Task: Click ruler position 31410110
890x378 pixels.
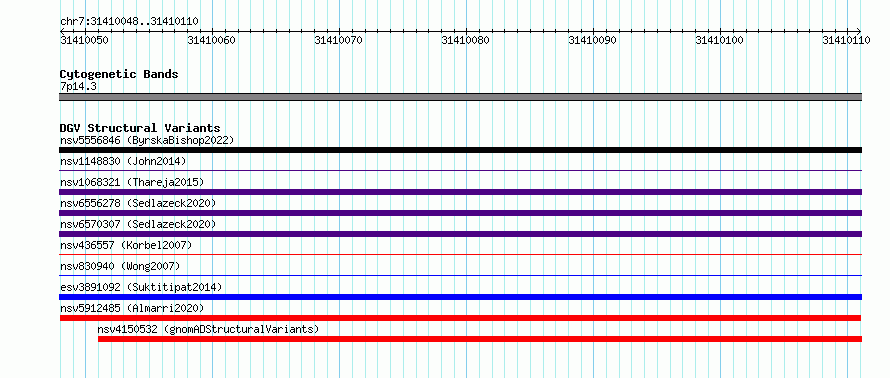Action: [x=846, y=40]
